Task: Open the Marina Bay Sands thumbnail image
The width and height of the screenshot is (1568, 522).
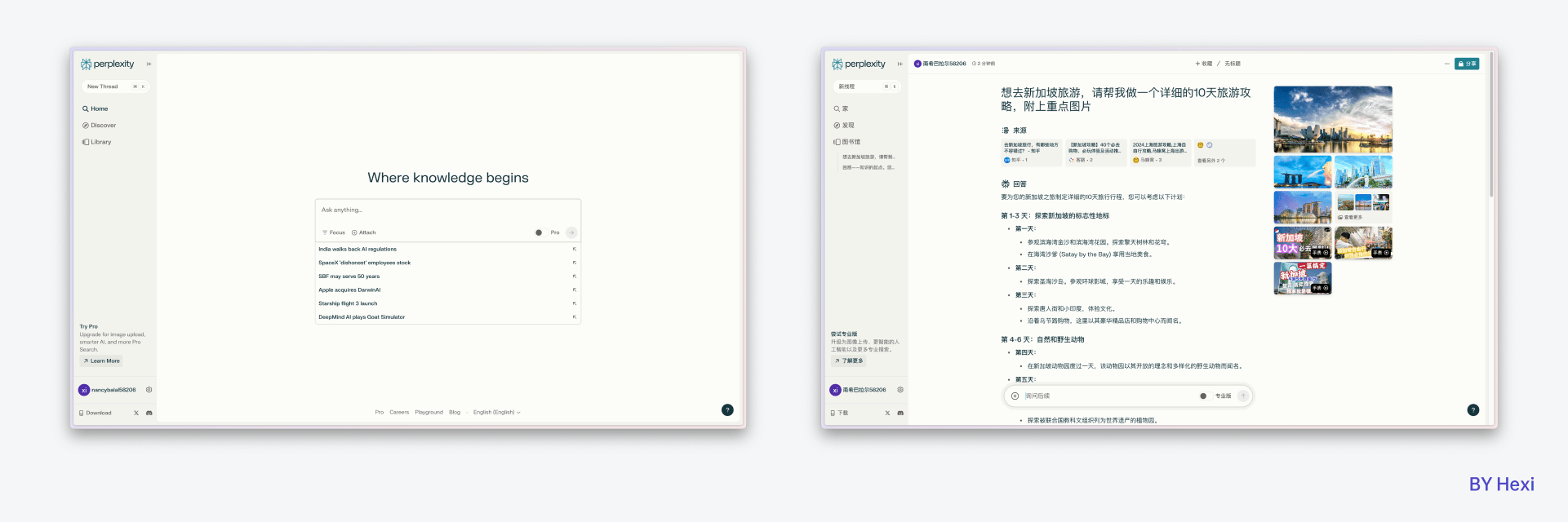Action: point(1303,172)
